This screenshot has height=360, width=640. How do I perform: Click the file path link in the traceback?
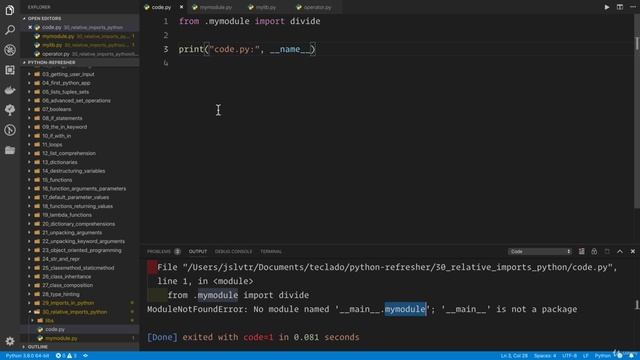tap(395, 267)
